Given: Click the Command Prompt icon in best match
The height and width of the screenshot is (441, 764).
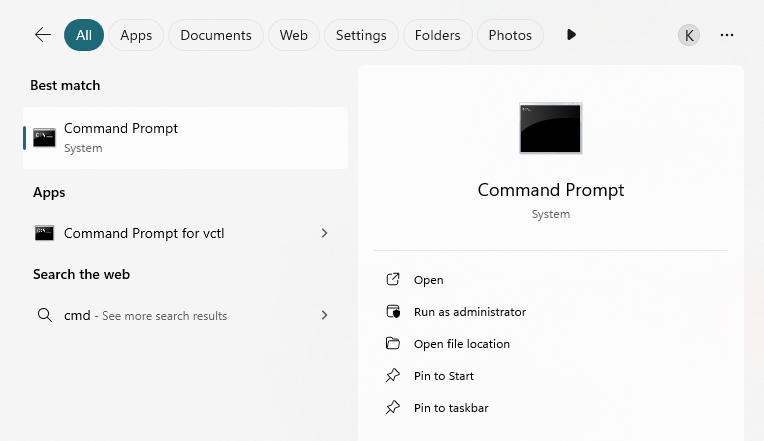Looking at the screenshot, I should pyautogui.click(x=44, y=137).
